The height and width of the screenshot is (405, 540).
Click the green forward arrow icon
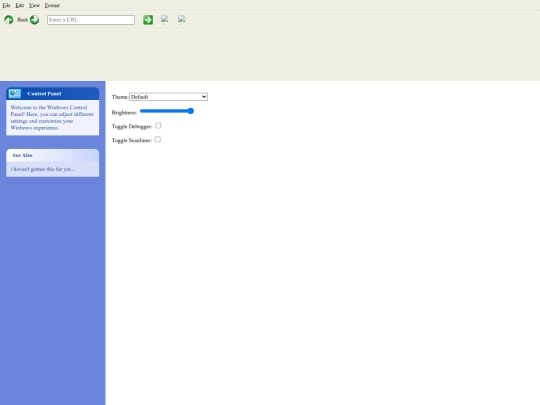pyautogui.click(x=34, y=20)
